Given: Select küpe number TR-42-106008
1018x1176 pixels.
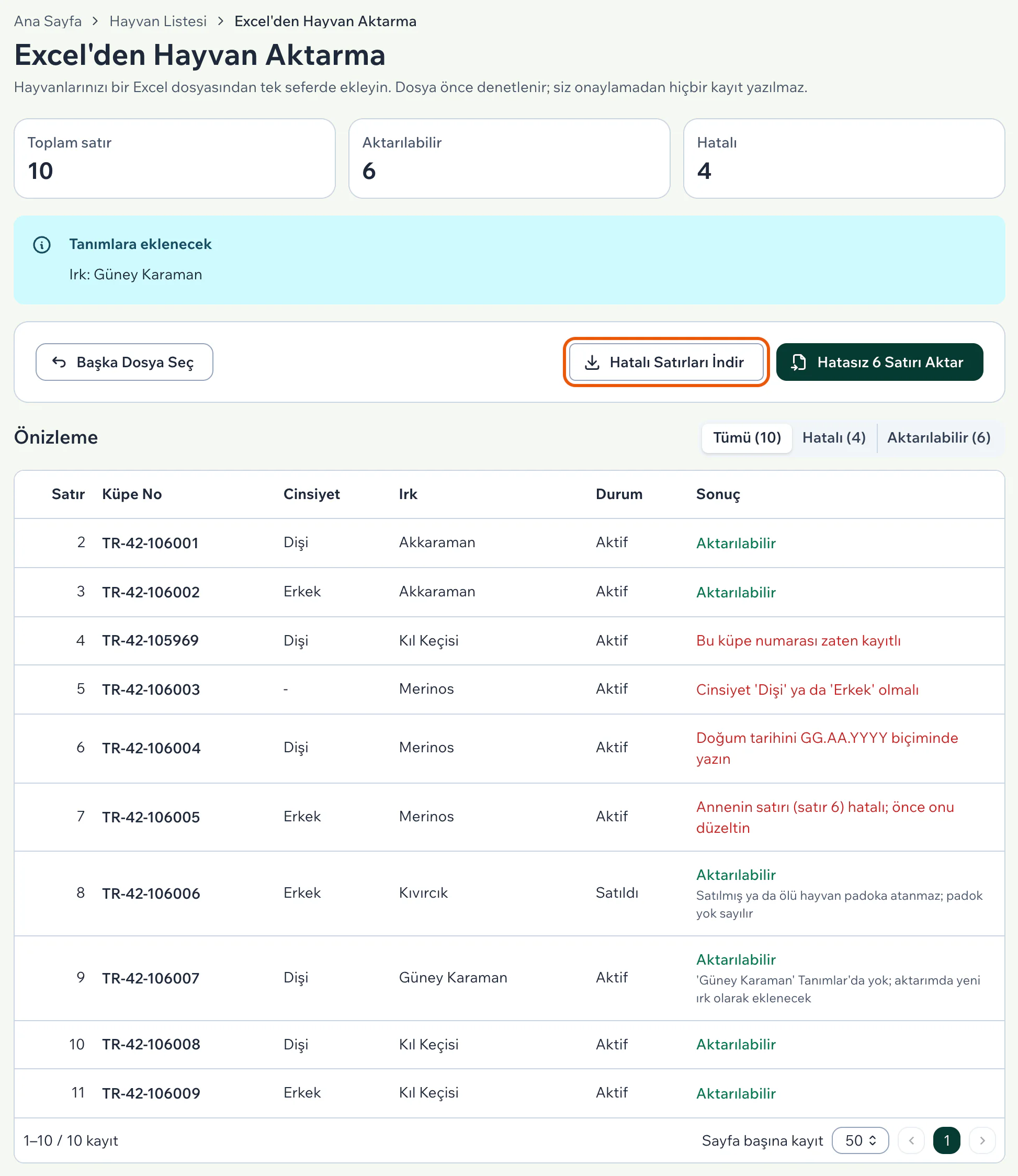Looking at the screenshot, I should 151,1044.
